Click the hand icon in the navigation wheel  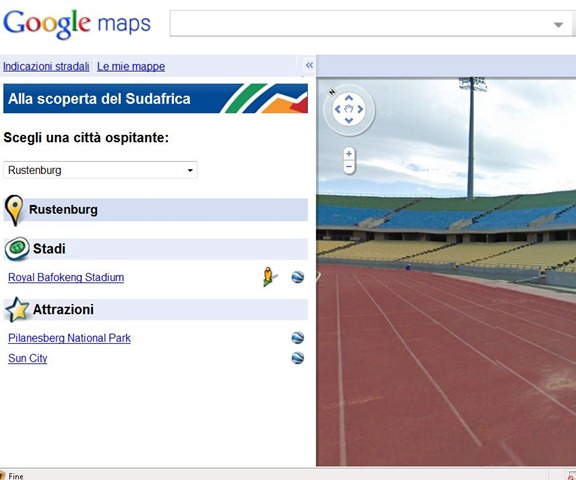tap(349, 109)
